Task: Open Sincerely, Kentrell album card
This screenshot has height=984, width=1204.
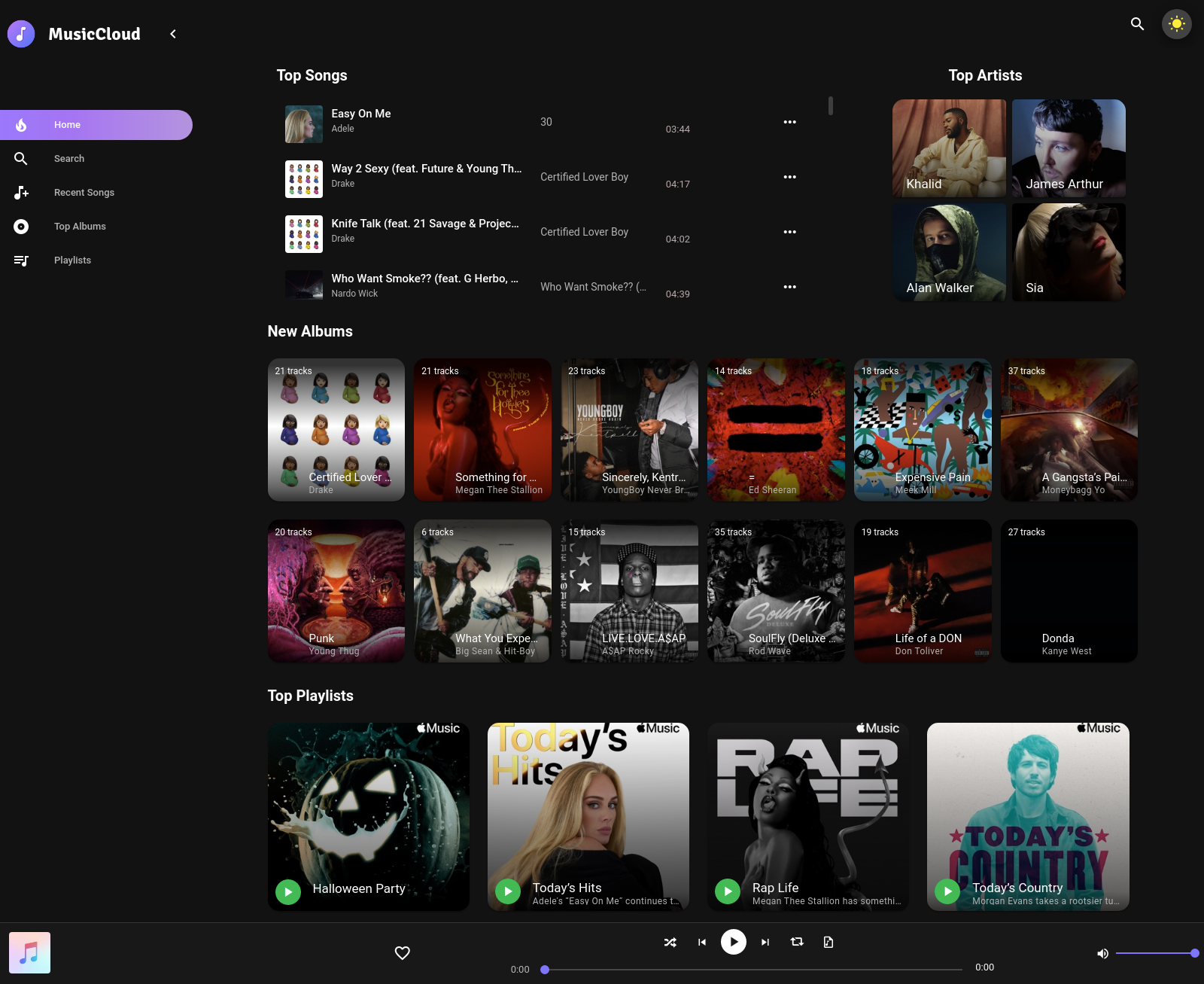Action: 630,430
